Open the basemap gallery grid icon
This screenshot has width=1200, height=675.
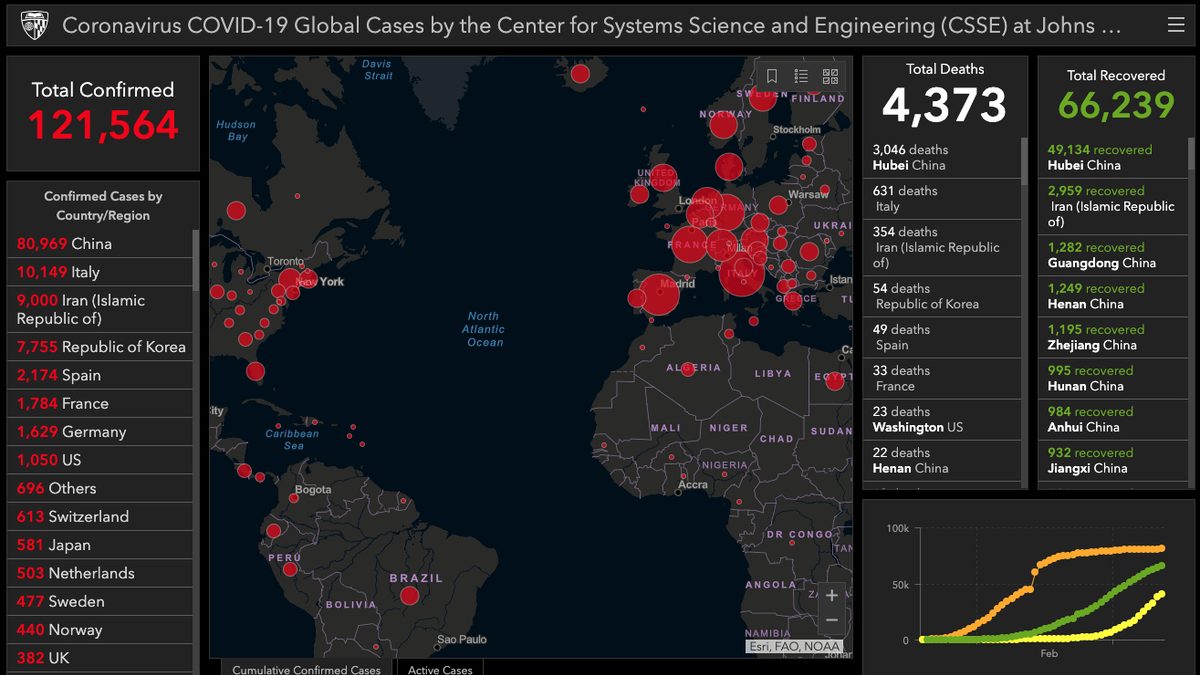pyautogui.click(x=830, y=76)
